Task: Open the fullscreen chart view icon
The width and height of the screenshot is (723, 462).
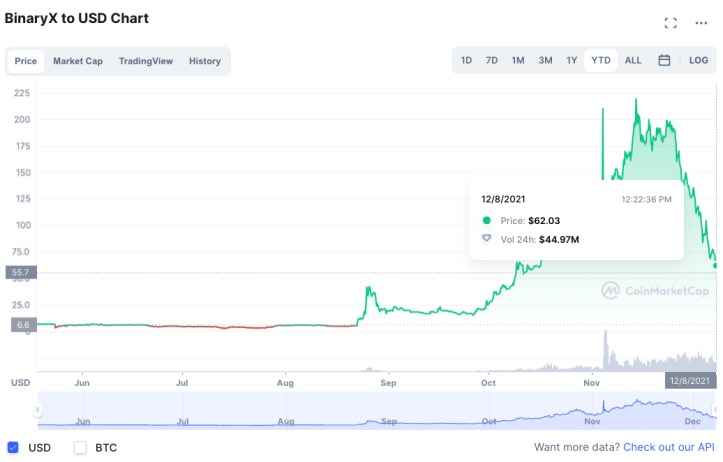Action: 670,23
